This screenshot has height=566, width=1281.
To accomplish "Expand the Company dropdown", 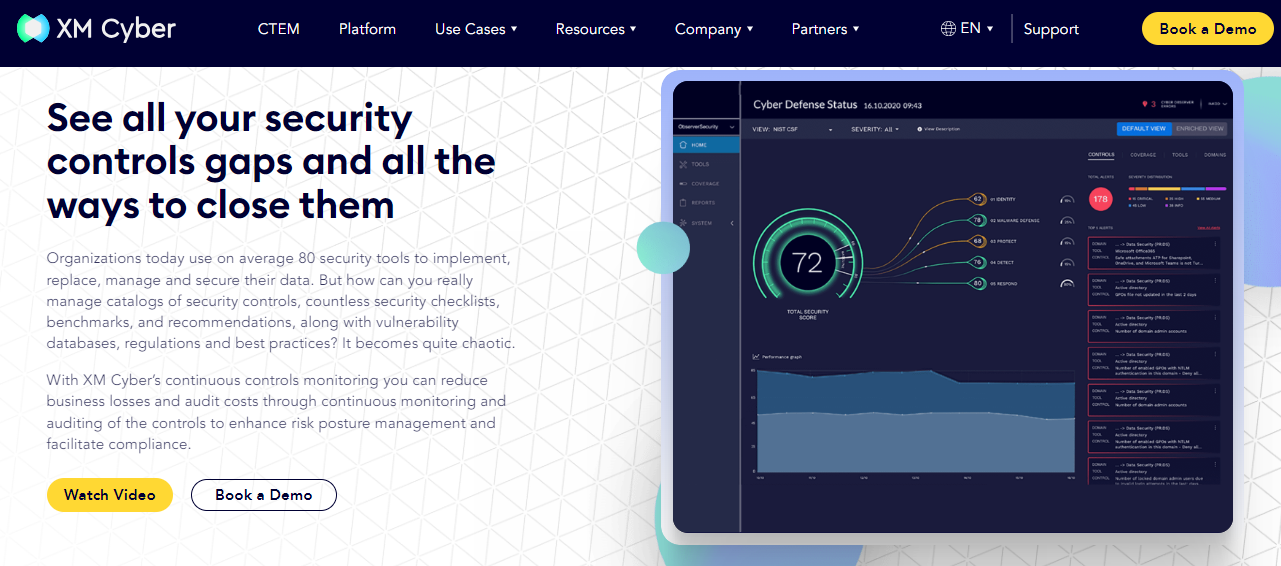I will (714, 29).
